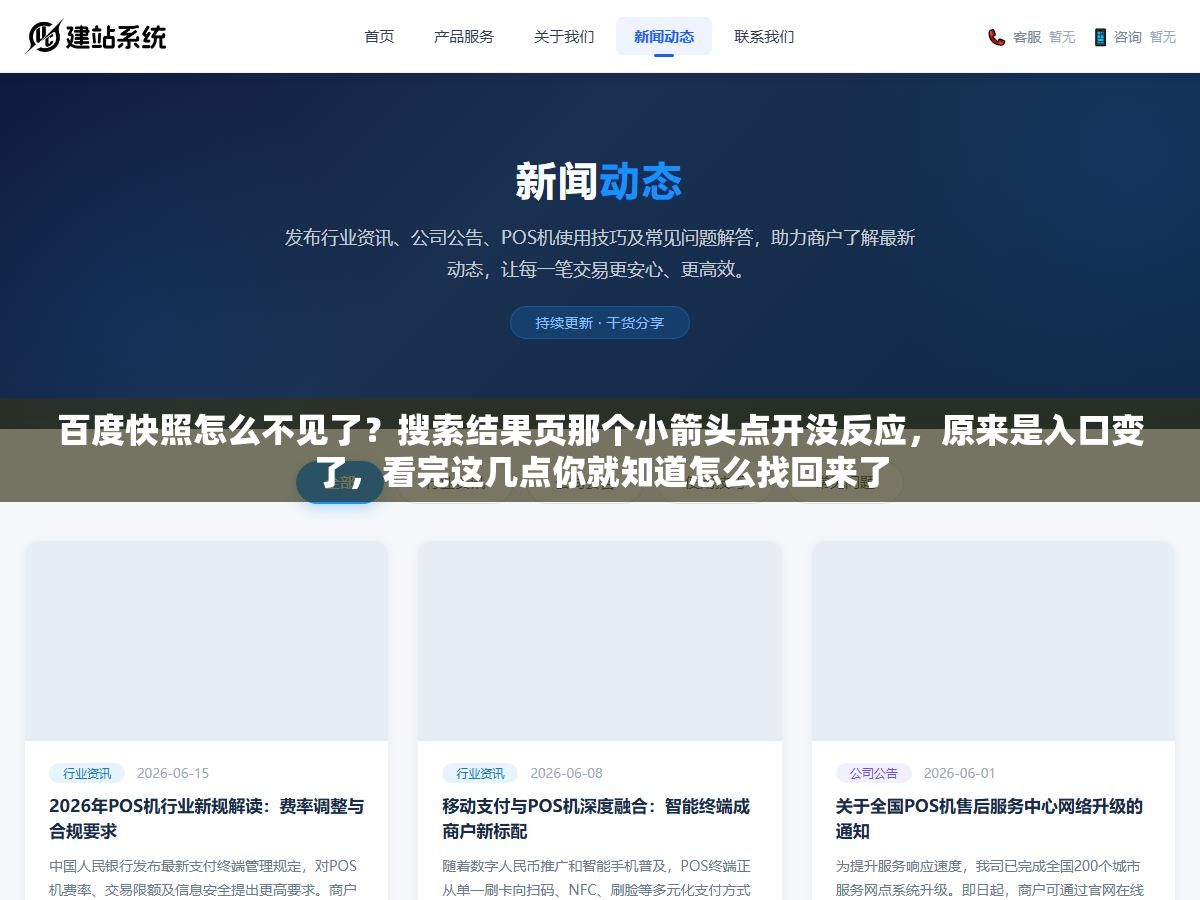Click the 行业资讯 tag dated 2026-06-08
Screen dimensions: 1200x900
[480, 773]
